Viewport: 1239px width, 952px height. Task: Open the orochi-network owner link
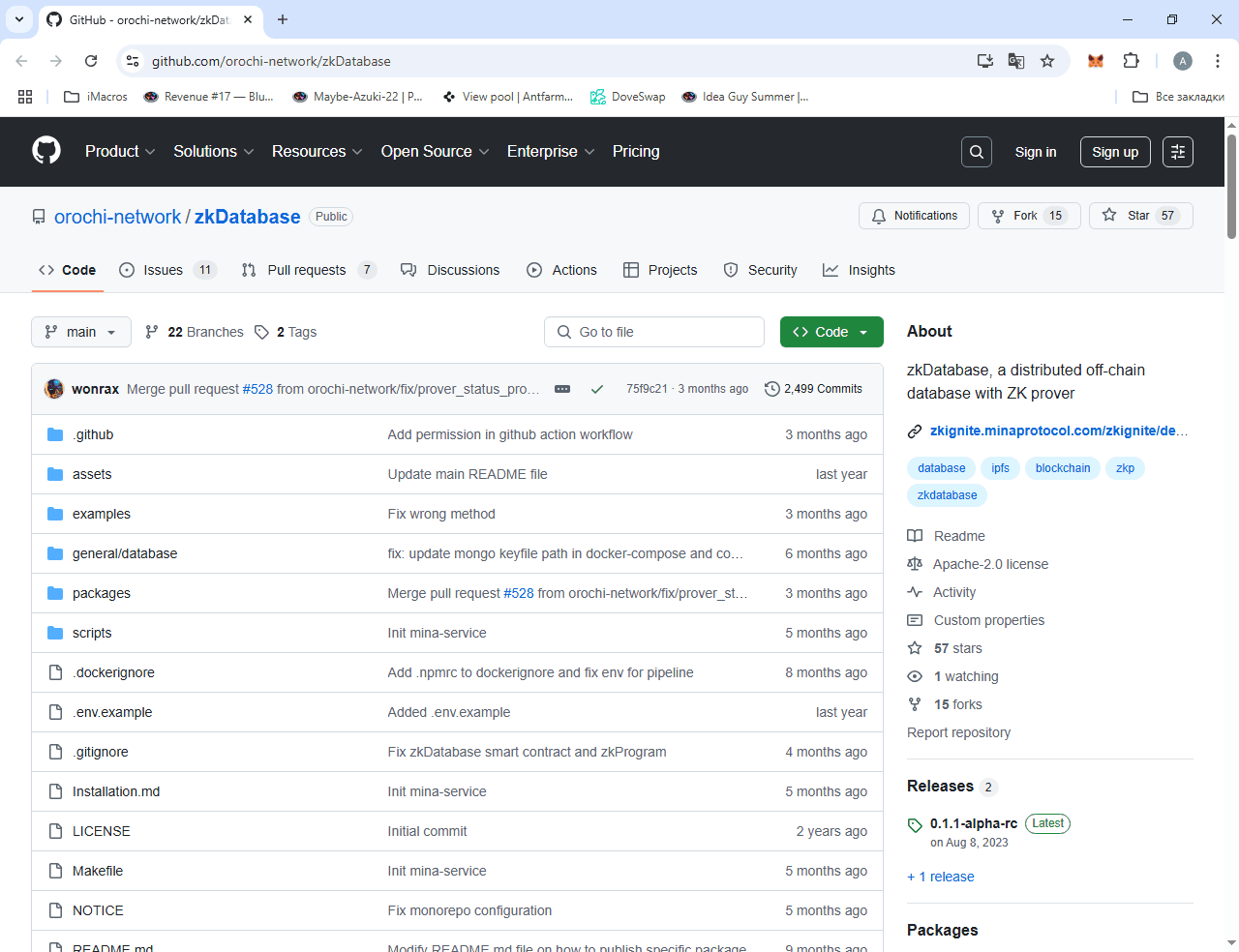(x=117, y=217)
